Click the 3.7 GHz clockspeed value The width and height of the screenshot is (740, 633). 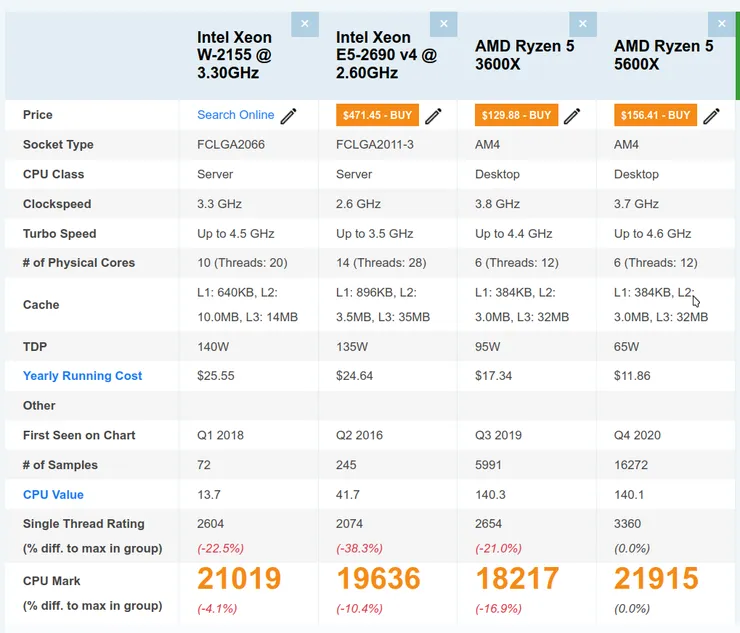(x=636, y=204)
